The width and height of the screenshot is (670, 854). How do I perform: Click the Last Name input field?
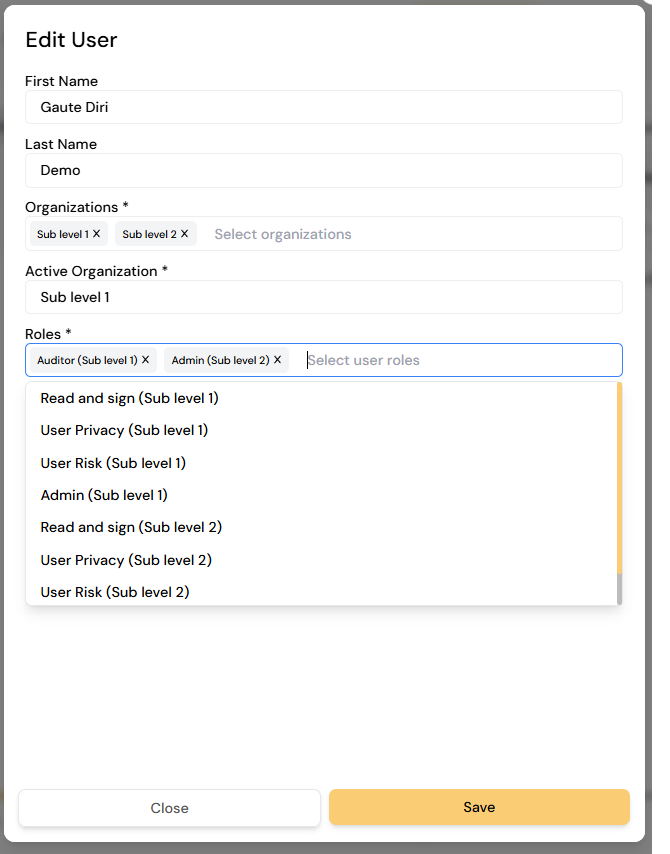324,170
